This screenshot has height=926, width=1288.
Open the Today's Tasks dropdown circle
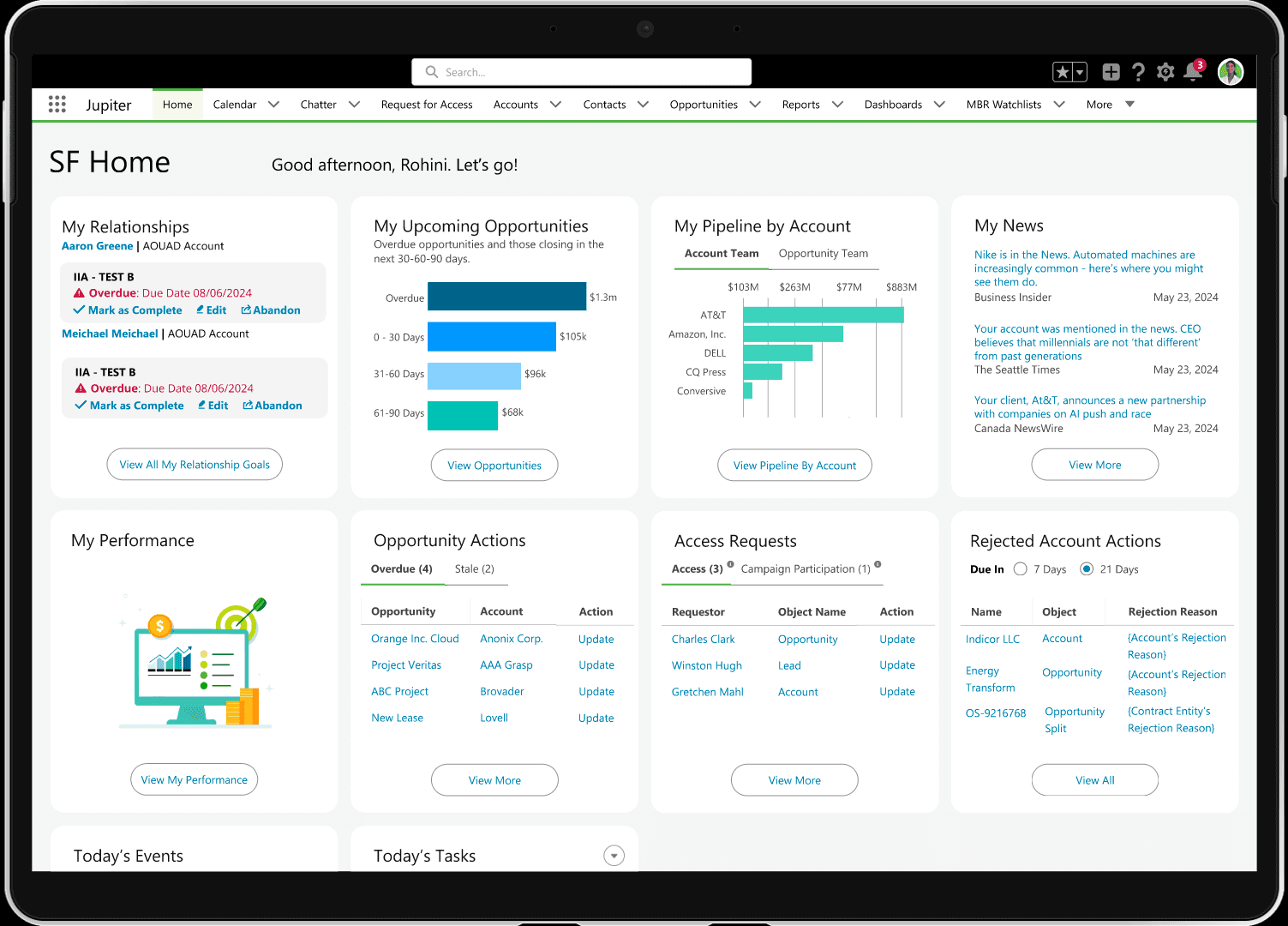614,856
